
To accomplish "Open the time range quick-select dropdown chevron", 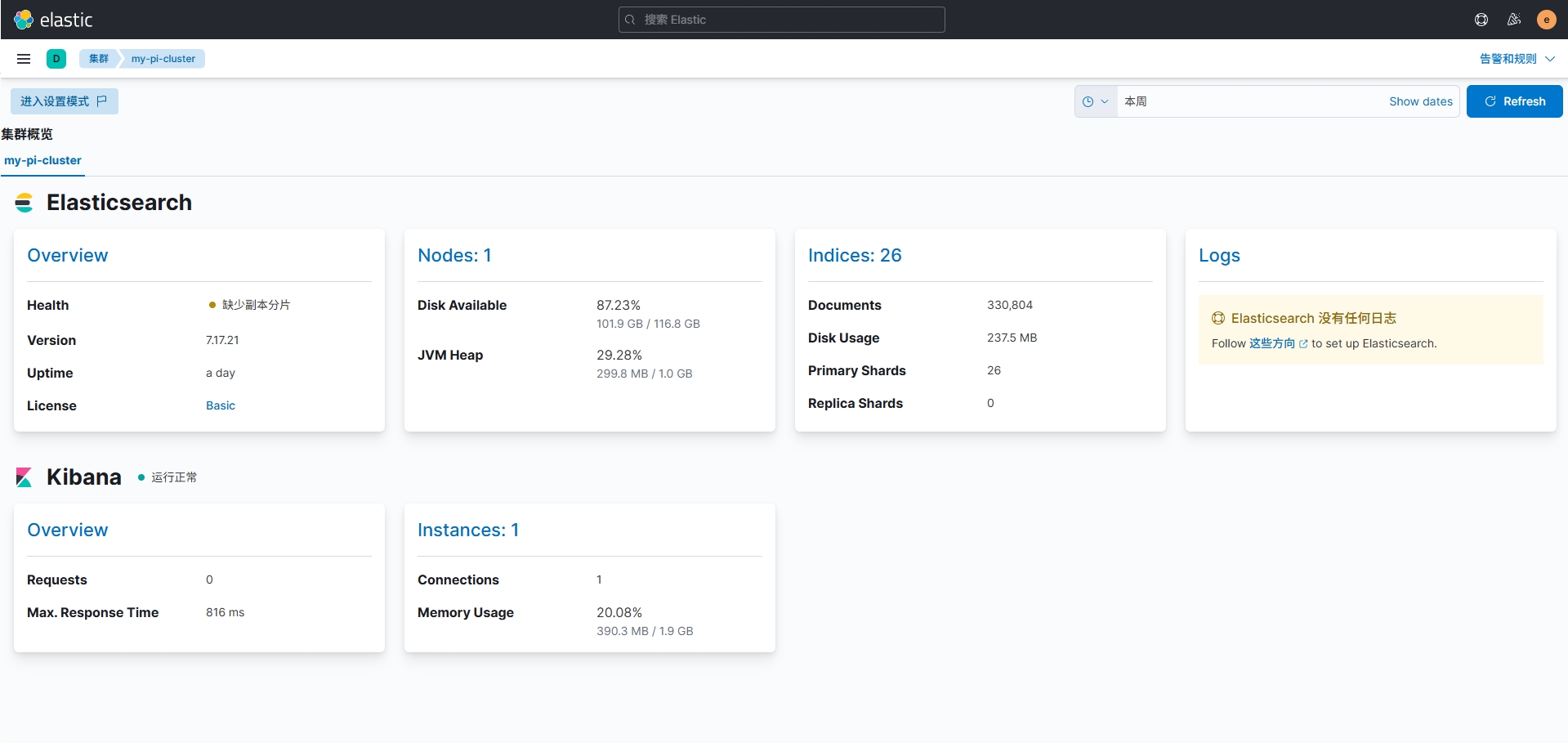I will pyautogui.click(x=1105, y=101).
